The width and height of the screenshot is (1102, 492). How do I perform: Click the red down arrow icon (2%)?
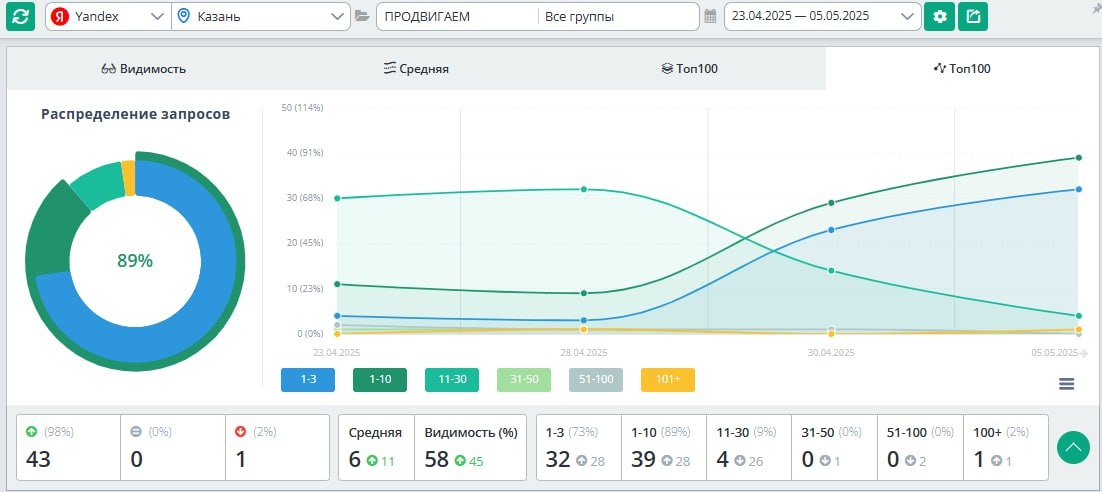pyautogui.click(x=240, y=432)
